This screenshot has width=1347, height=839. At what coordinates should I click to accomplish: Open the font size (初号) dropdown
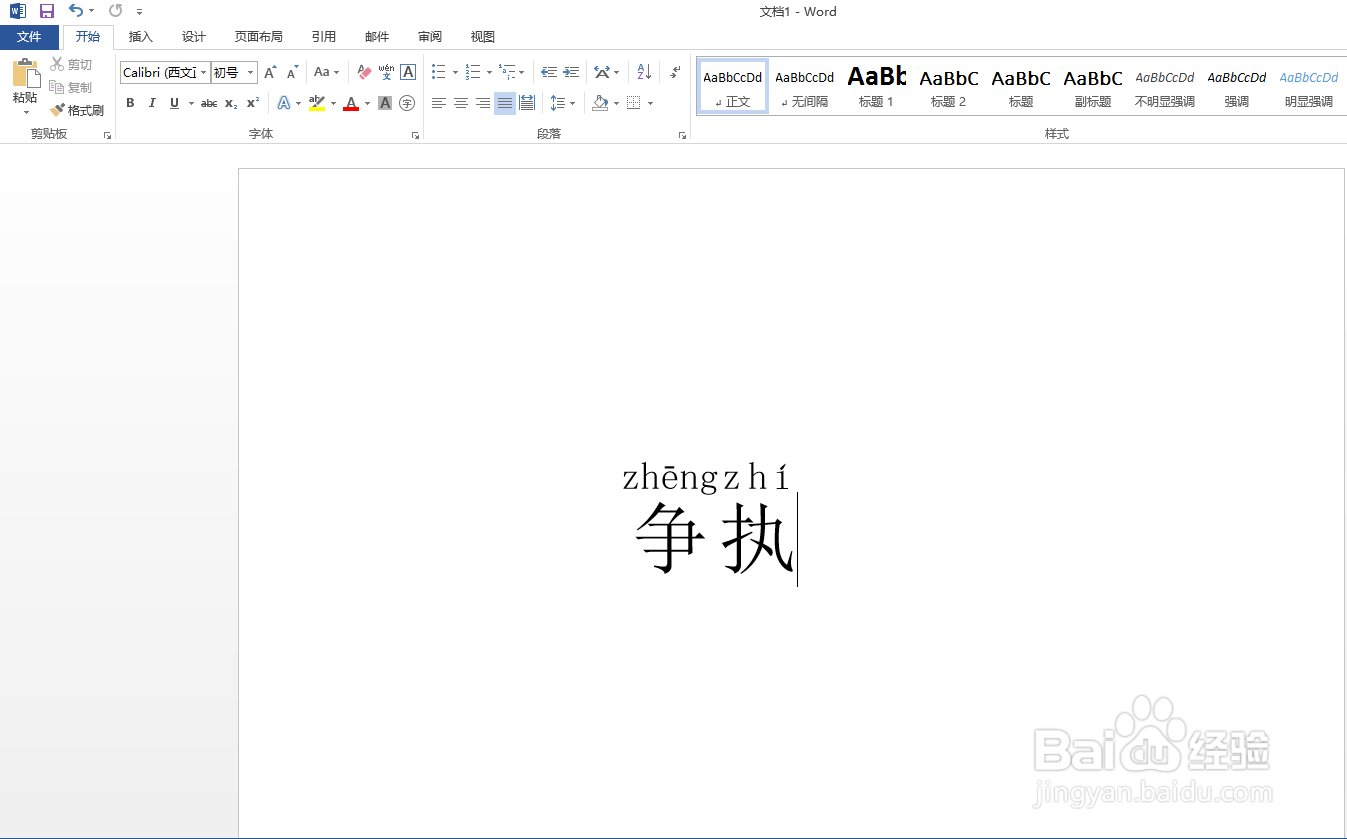coord(251,72)
